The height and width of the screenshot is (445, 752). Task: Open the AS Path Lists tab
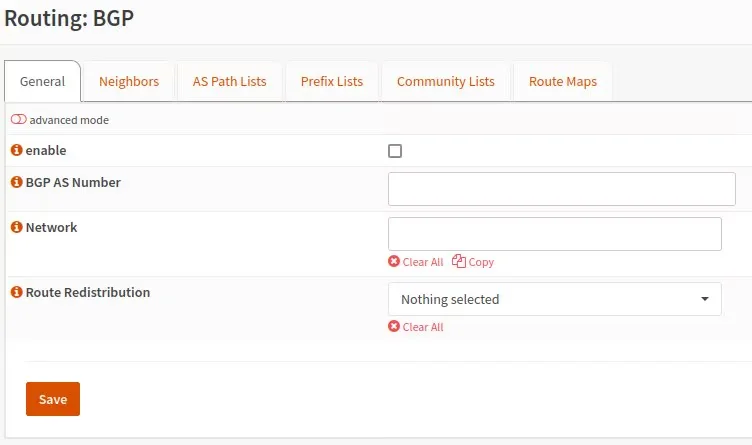pyautogui.click(x=229, y=82)
